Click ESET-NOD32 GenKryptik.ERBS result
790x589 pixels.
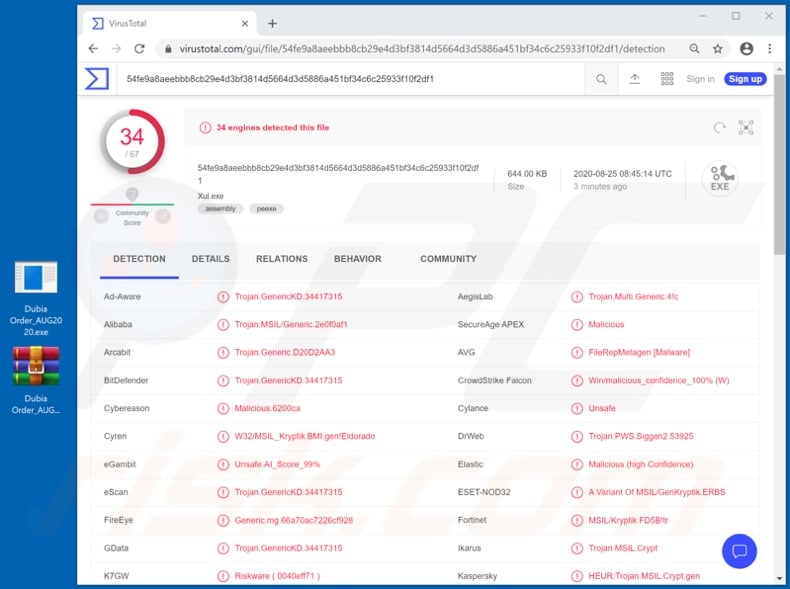[656, 492]
